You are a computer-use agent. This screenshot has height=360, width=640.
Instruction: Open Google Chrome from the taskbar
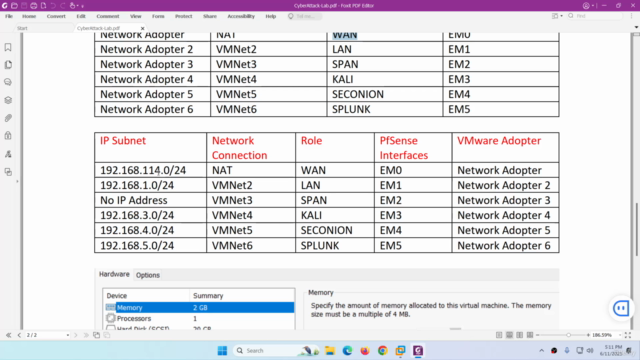(x=382, y=351)
